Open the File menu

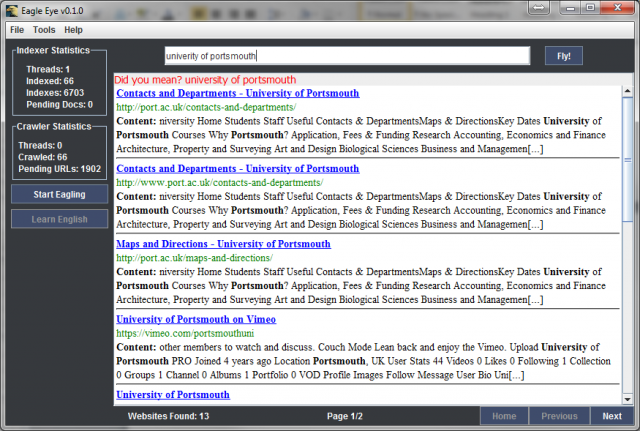pos(17,30)
